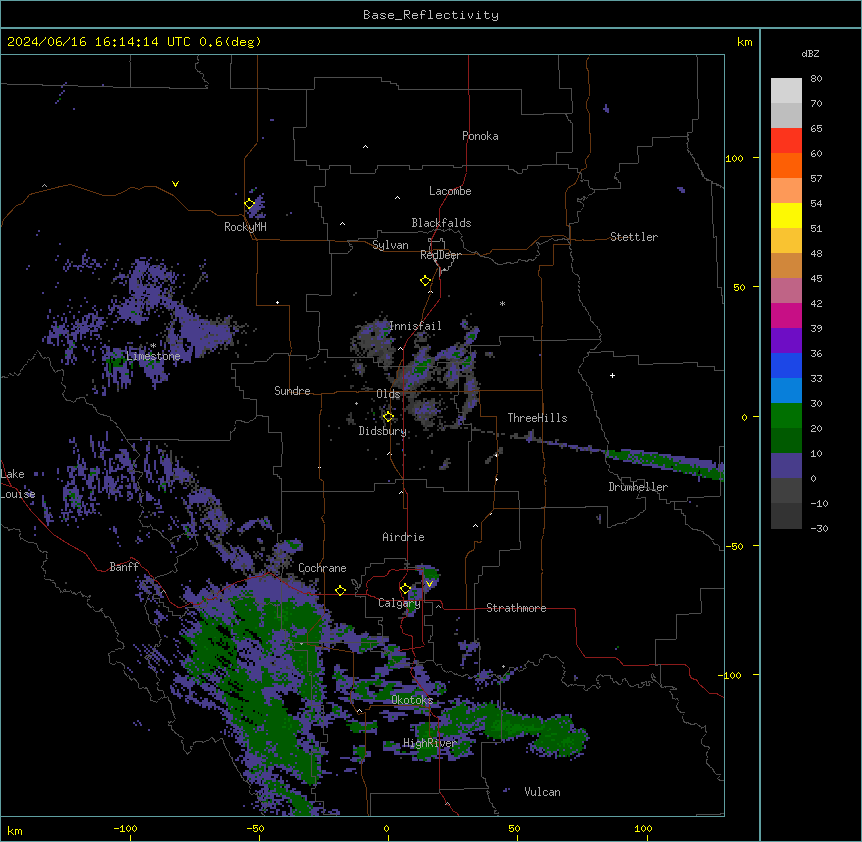This screenshot has height=842, width=862.
Task: Select the green 20-30 dBZ legend swatch
Action: [x=786, y=416]
